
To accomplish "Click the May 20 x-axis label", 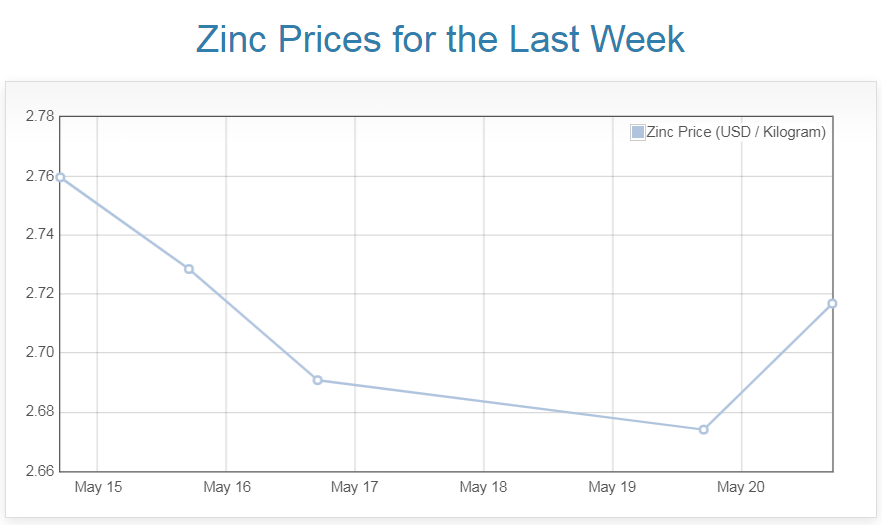I will coord(741,488).
